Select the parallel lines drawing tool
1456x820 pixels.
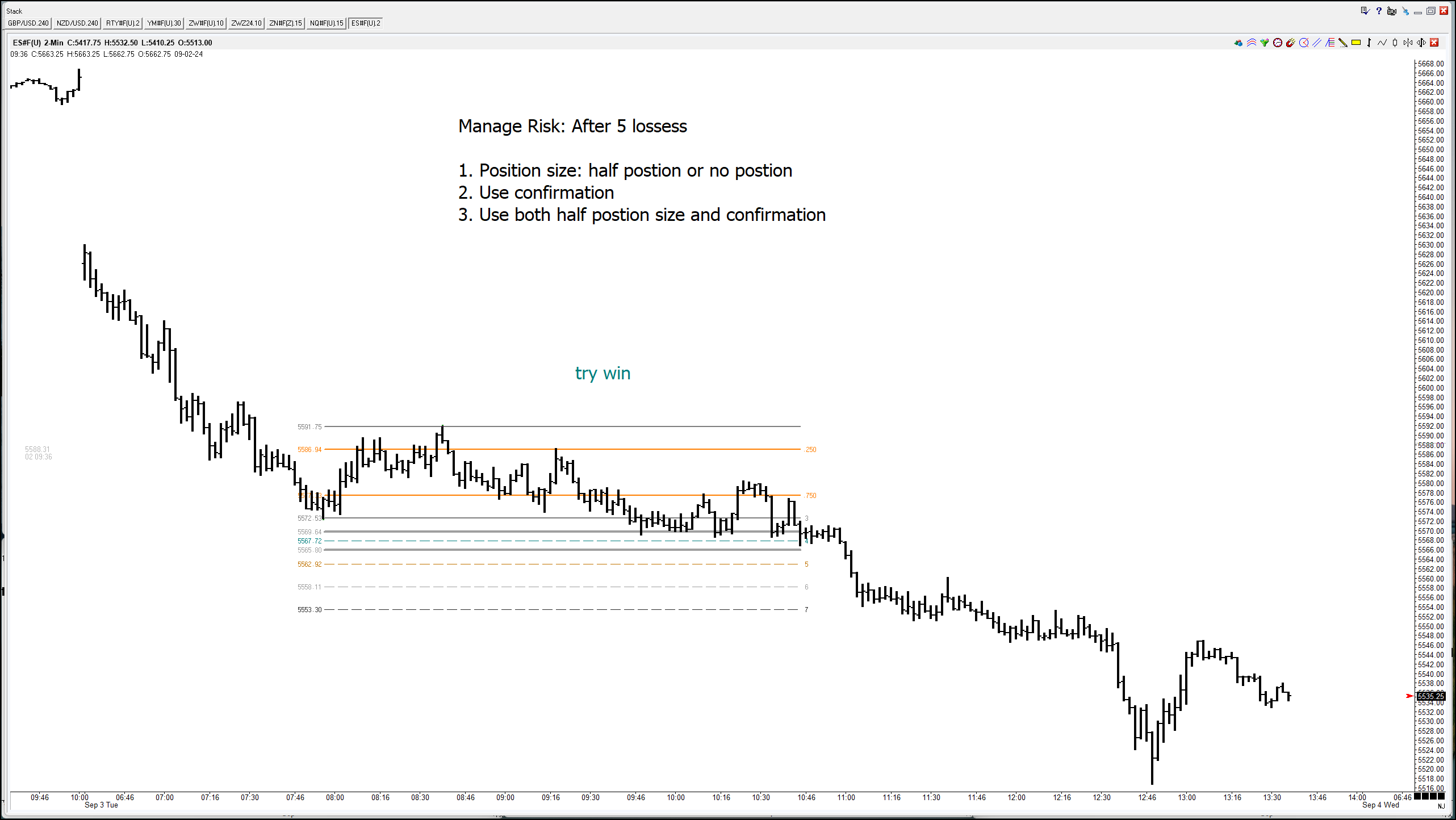(1317, 43)
